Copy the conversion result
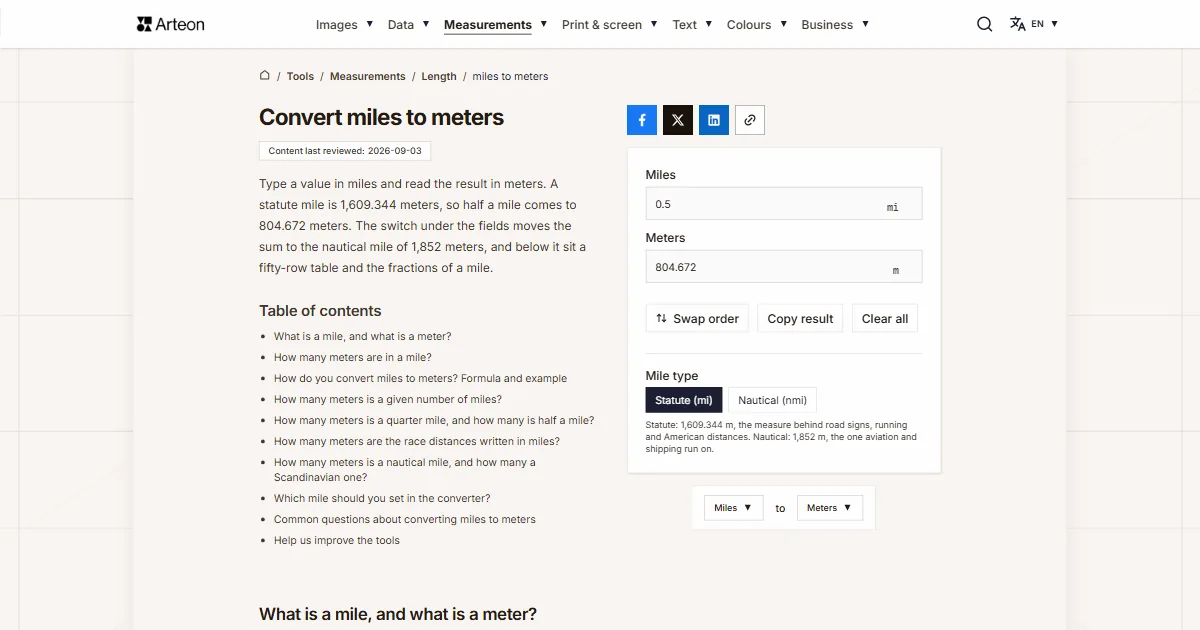This screenshot has width=1200, height=630. 800,318
